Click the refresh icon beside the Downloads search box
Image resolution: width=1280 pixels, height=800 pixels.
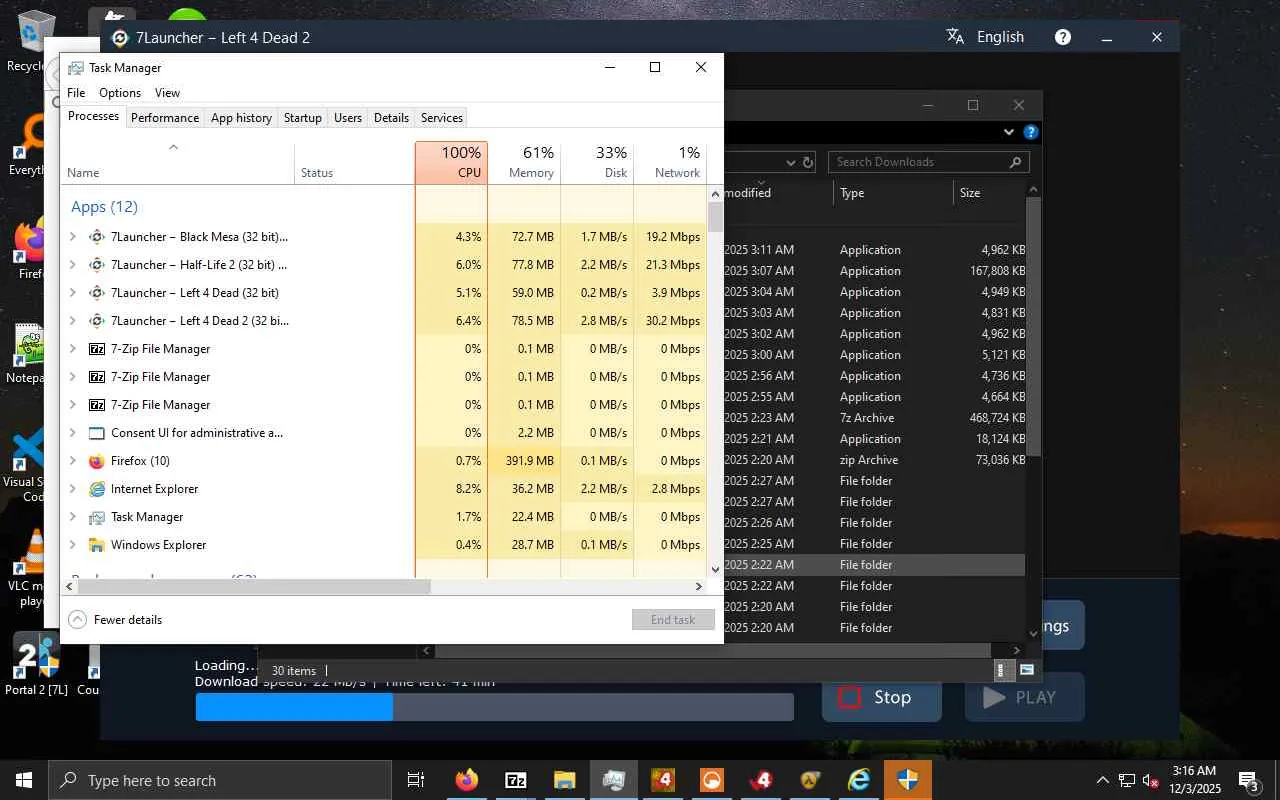pos(806,162)
